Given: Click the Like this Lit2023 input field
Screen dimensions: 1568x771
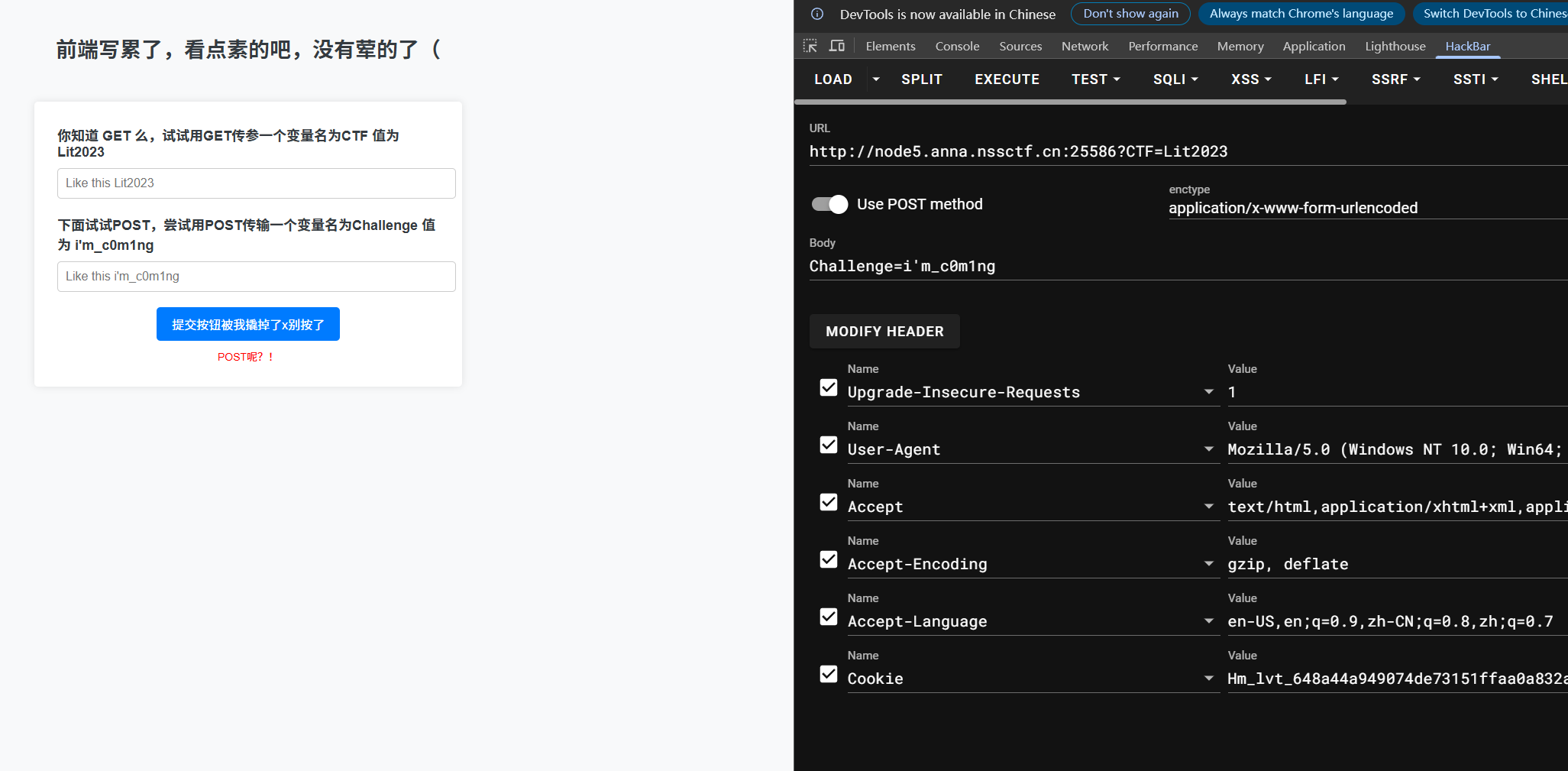Looking at the screenshot, I should tap(257, 183).
